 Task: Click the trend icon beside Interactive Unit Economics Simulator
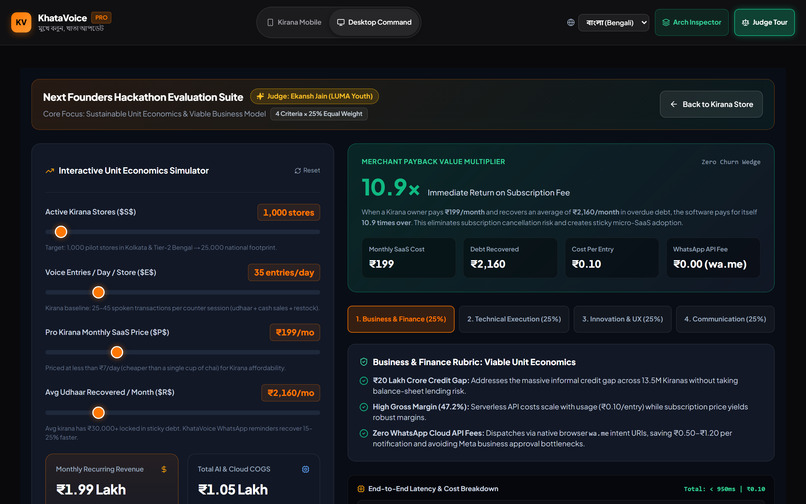(x=50, y=171)
